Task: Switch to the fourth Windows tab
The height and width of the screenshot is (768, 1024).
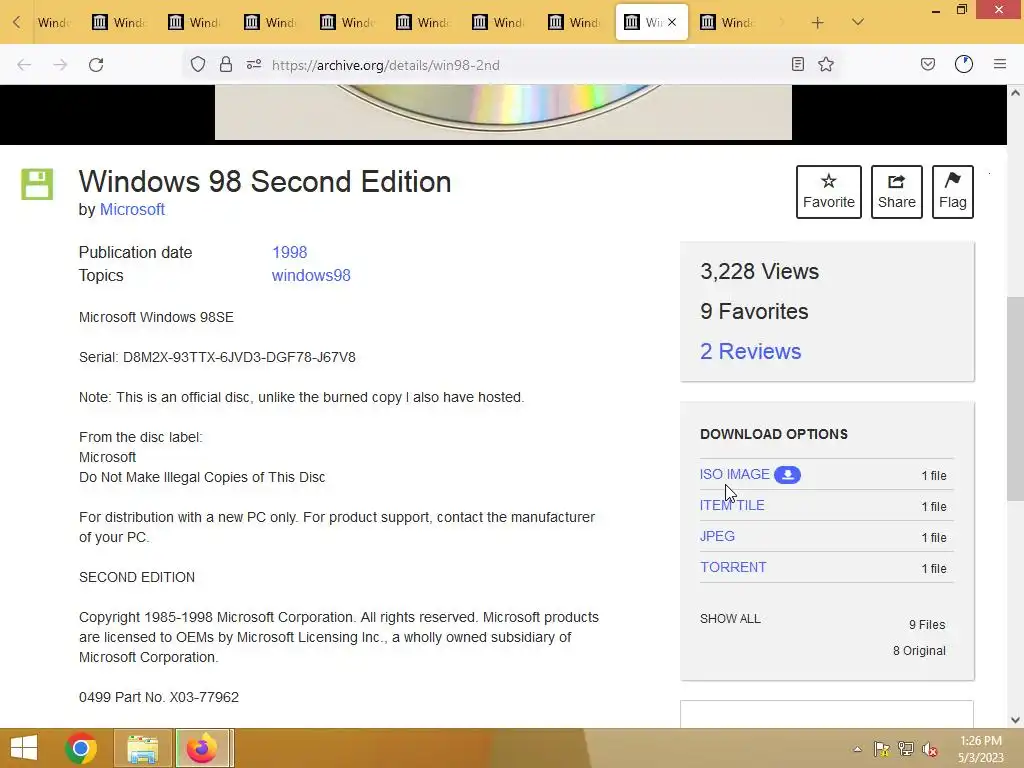Action: click(270, 23)
